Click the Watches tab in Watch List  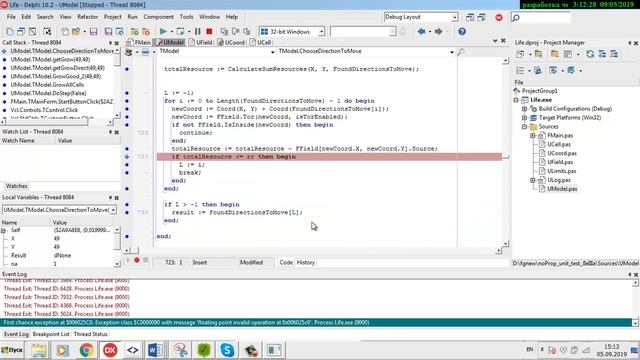pyautogui.click(x=16, y=186)
